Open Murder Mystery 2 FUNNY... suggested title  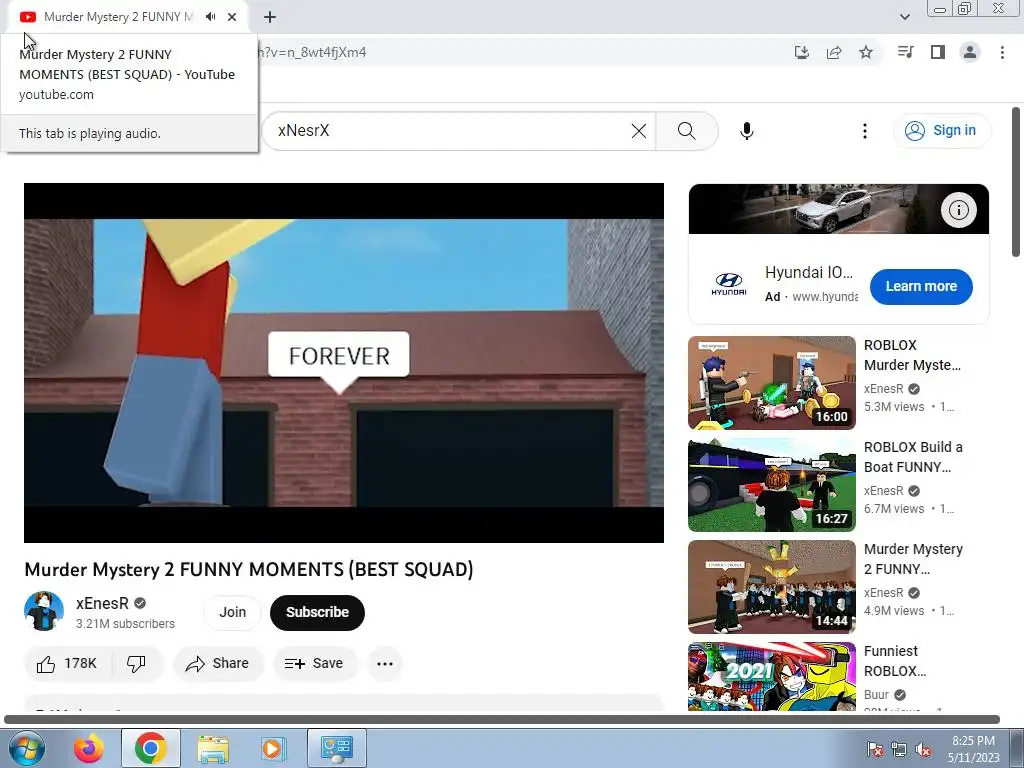[x=913, y=559]
